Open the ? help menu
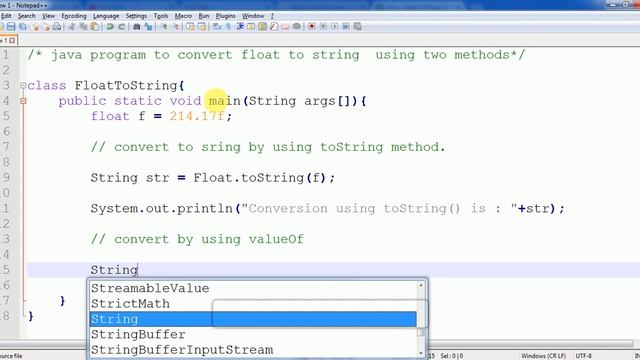This screenshot has height=360, width=640. pyautogui.click(x=272, y=16)
